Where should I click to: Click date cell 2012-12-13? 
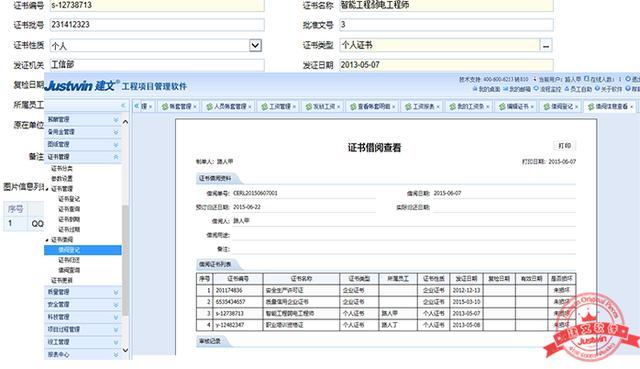[466, 291]
